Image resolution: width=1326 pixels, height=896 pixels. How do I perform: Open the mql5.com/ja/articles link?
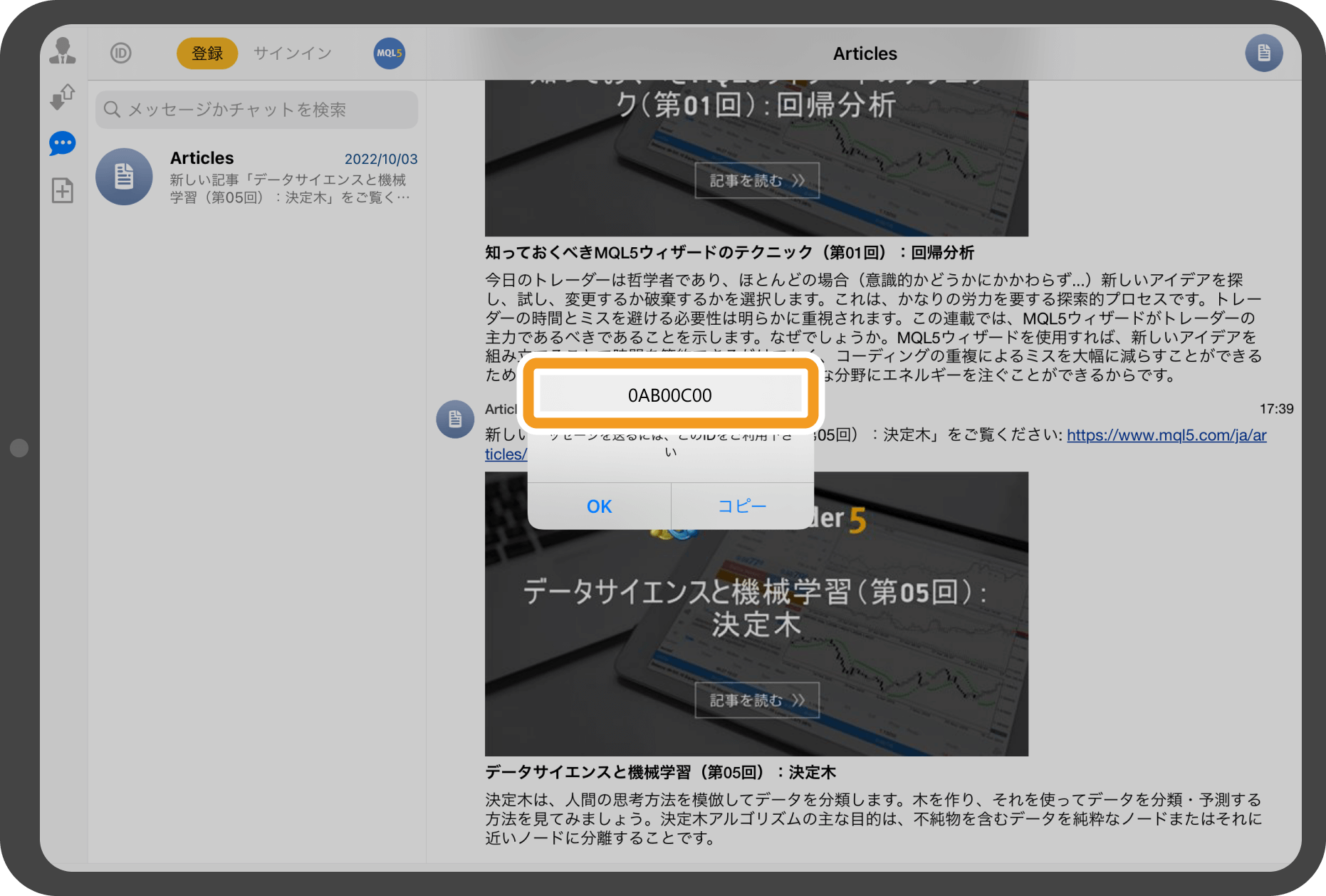click(1166, 434)
